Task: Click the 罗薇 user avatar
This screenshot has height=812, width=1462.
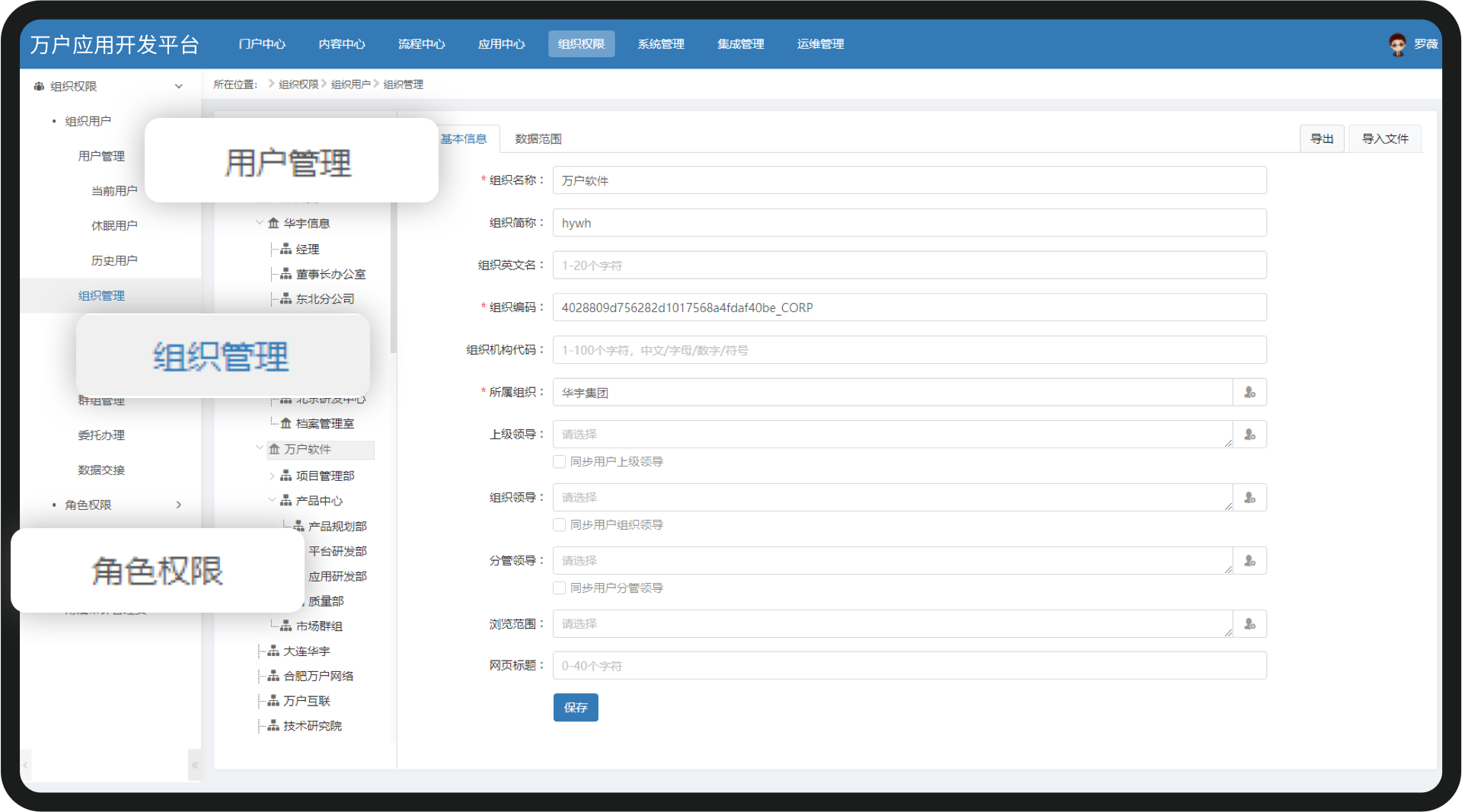Action: click(x=1397, y=44)
